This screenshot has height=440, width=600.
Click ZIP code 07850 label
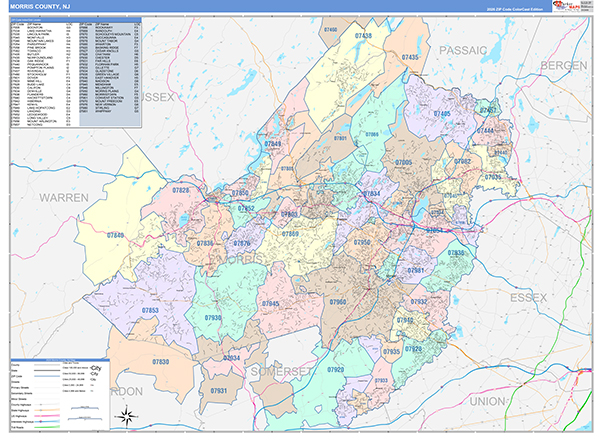tap(240, 193)
